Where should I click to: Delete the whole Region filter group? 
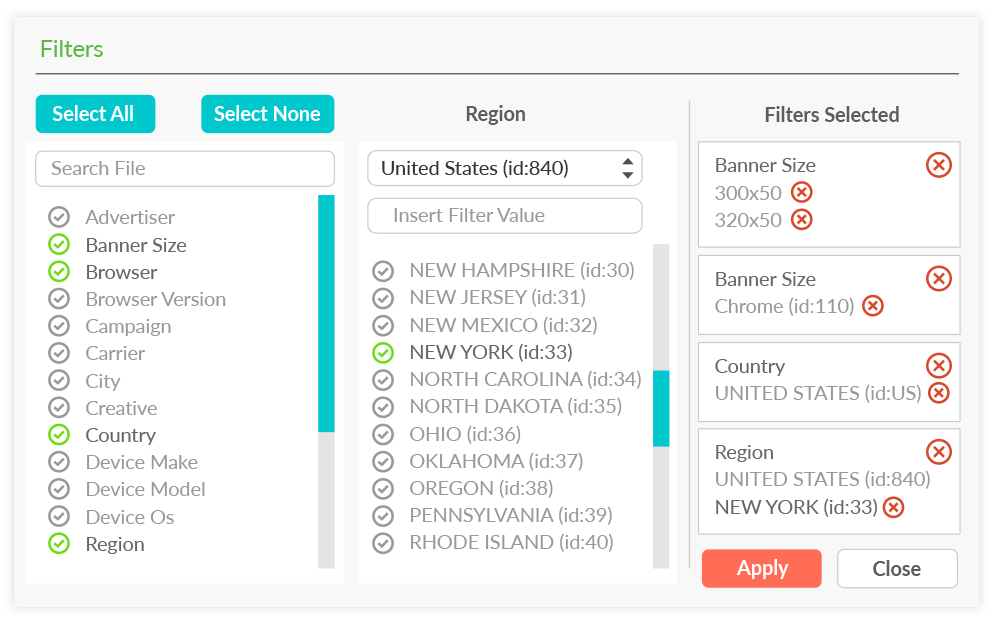(939, 452)
